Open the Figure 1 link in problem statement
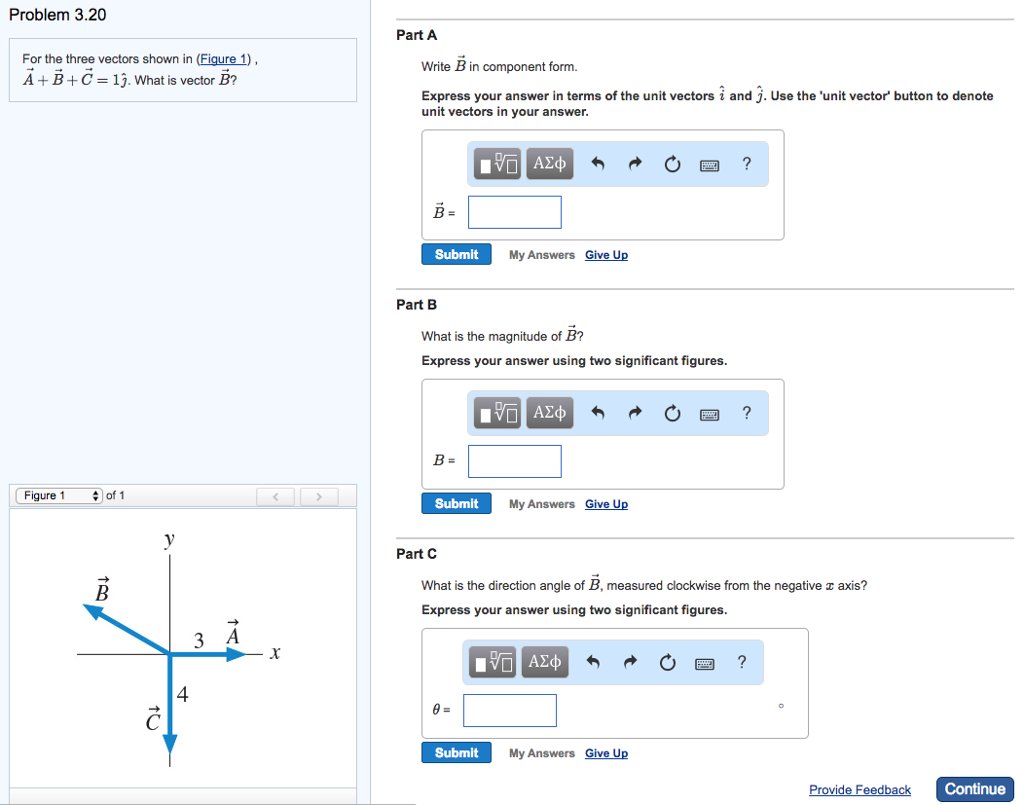Image resolution: width=1024 pixels, height=805 pixels. coord(222,58)
